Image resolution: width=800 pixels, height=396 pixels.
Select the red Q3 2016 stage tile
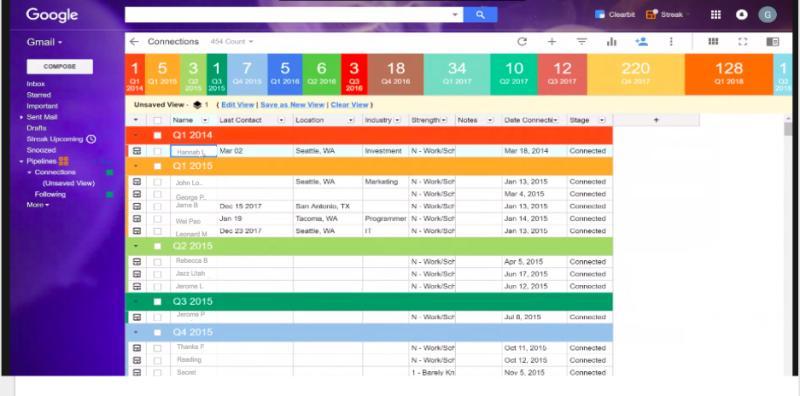point(354,75)
